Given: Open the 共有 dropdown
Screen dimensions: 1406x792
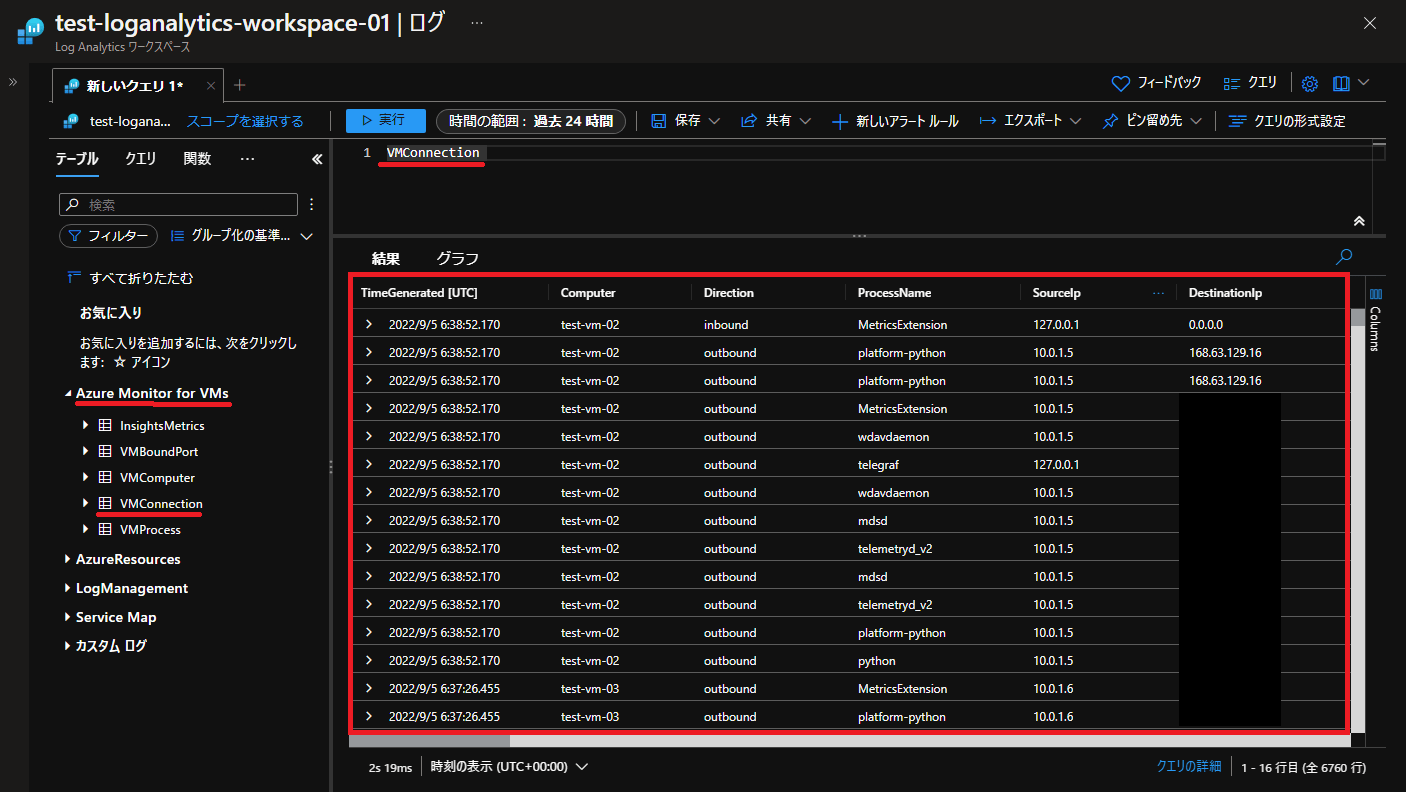Looking at the screenshot, I should (777, 121).
